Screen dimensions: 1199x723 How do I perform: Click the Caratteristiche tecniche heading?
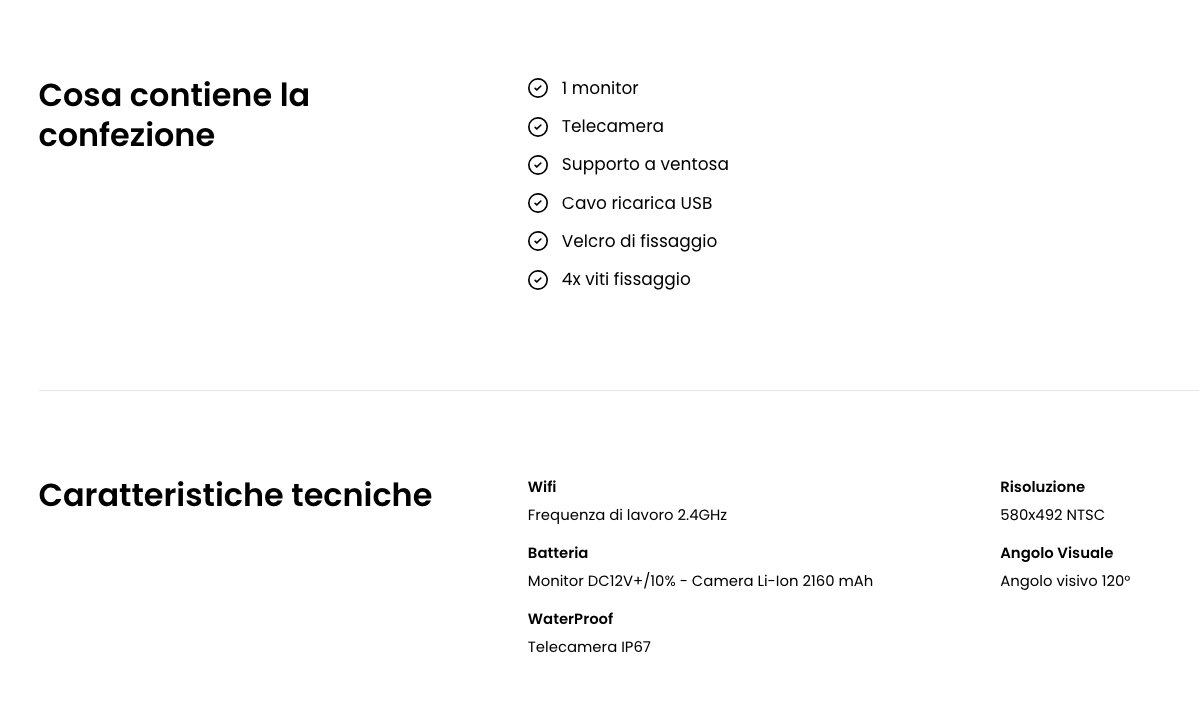pyautogui.click(x=235, y=495)
